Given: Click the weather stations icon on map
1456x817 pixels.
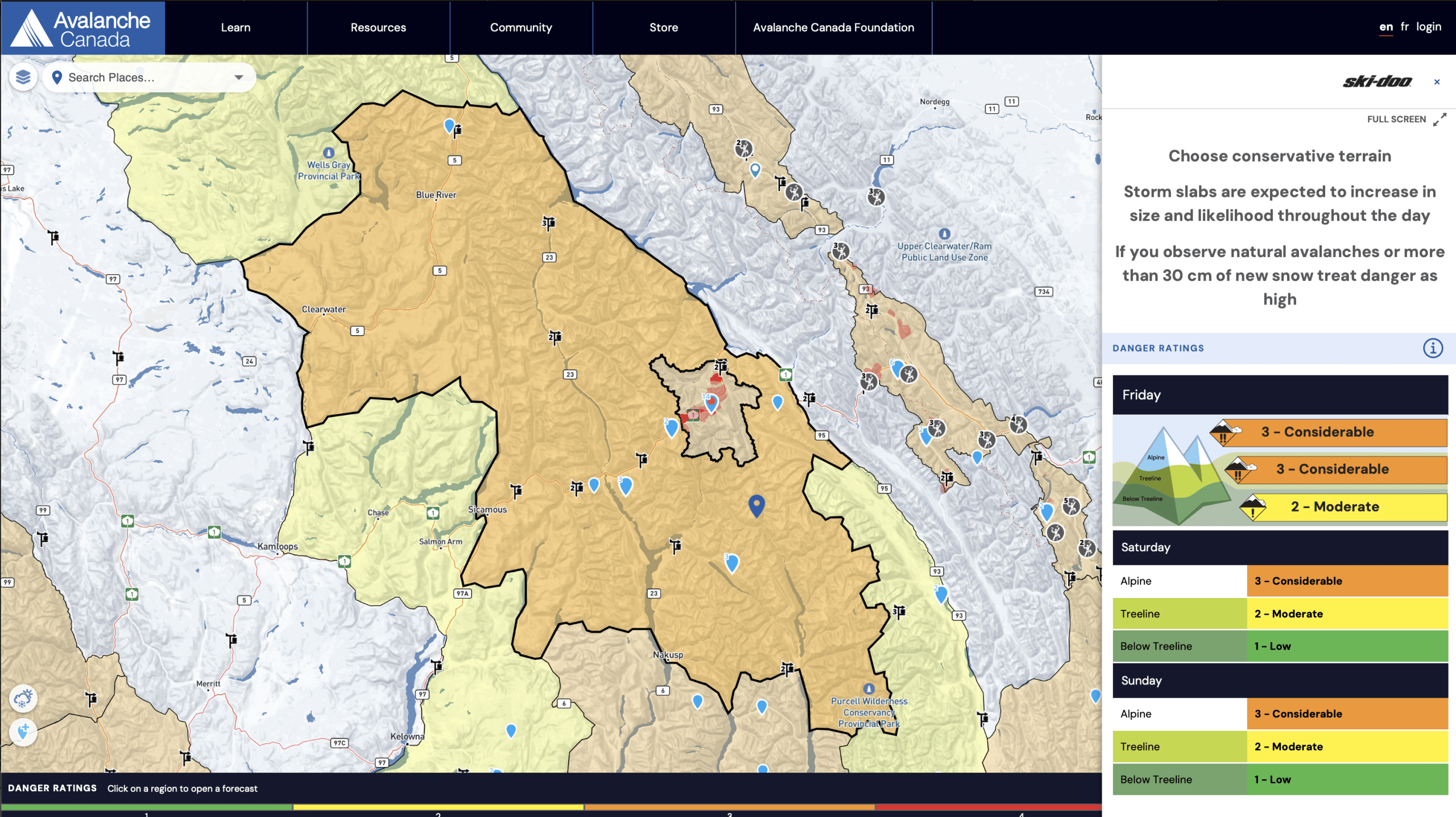Looking at the screenshot, I should tap(23, 699).
